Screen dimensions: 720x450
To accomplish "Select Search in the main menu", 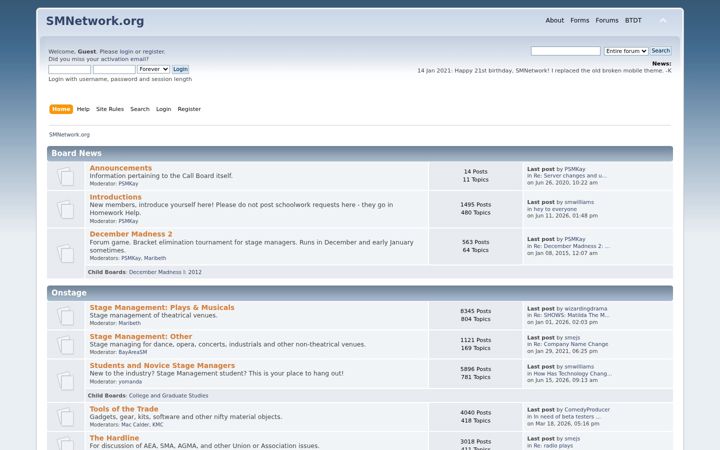I will click(x=140, y=109).
